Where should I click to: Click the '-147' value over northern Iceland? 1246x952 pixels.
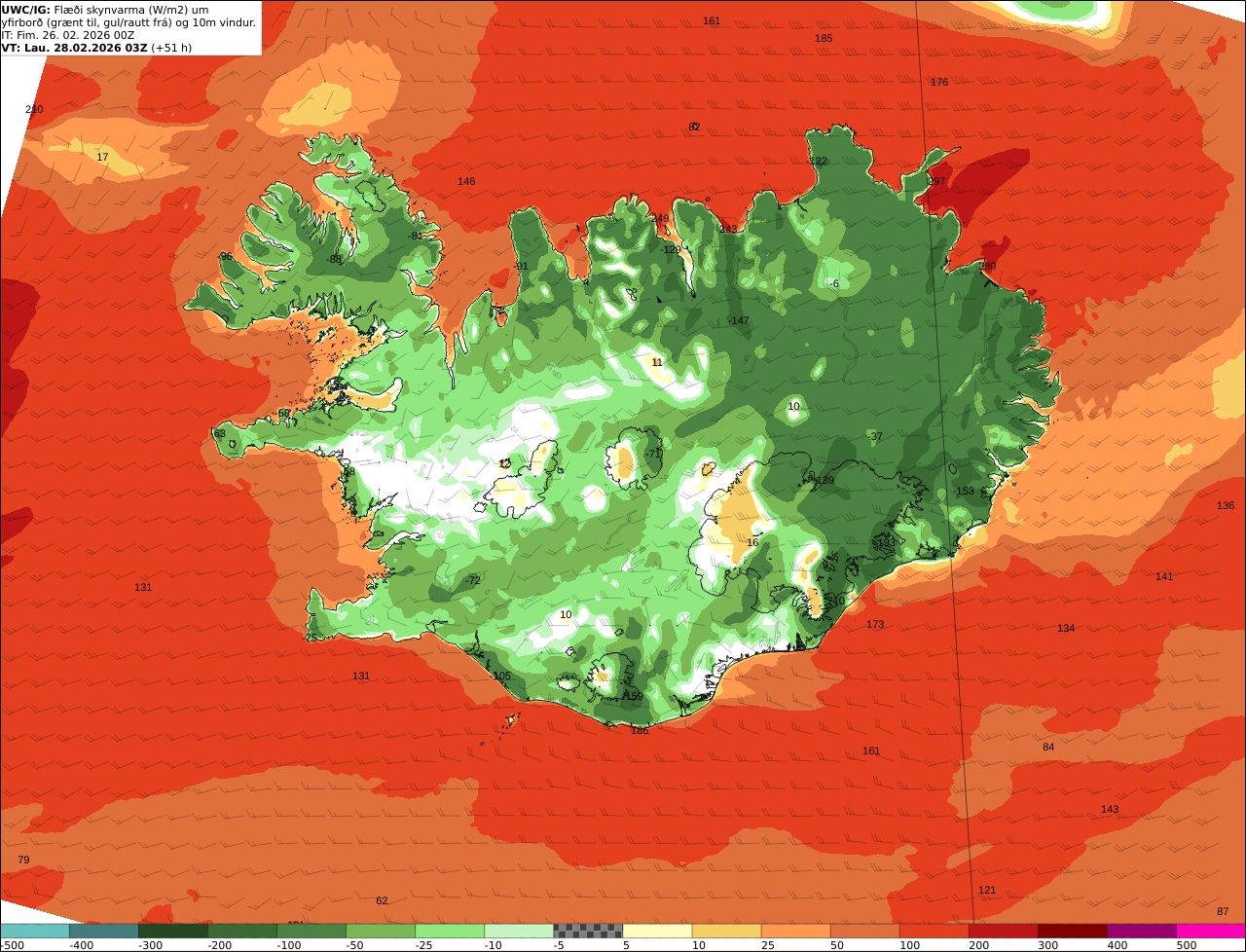739,320
